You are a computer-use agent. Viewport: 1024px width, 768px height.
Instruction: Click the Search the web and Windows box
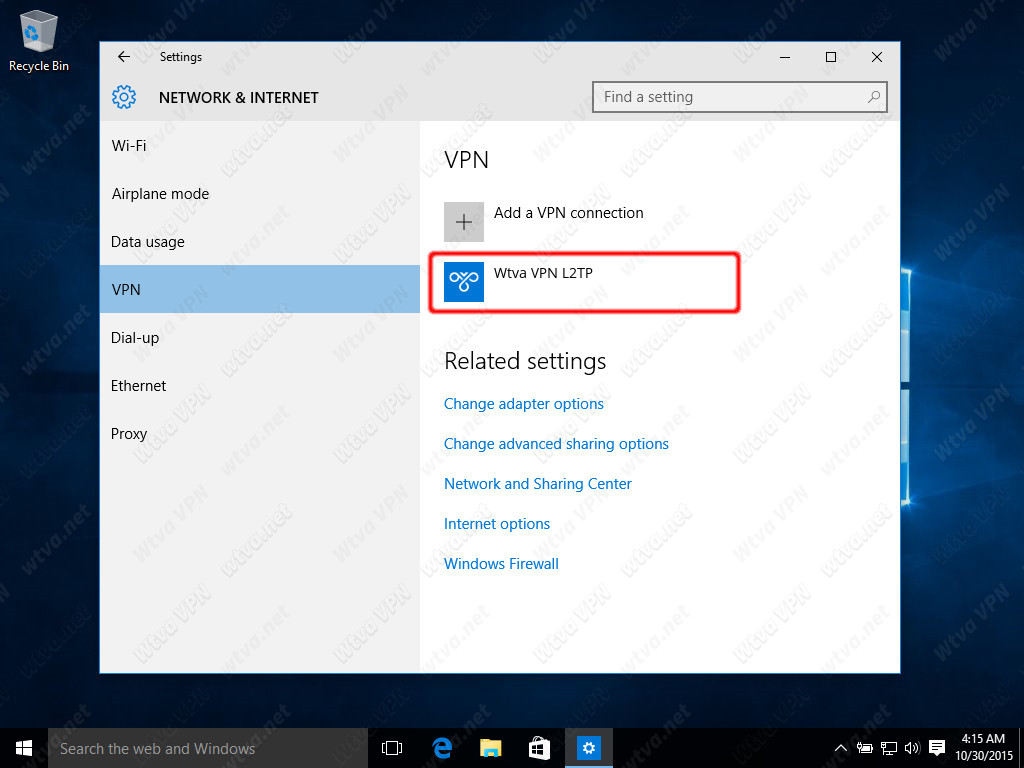tap(208, 748)
